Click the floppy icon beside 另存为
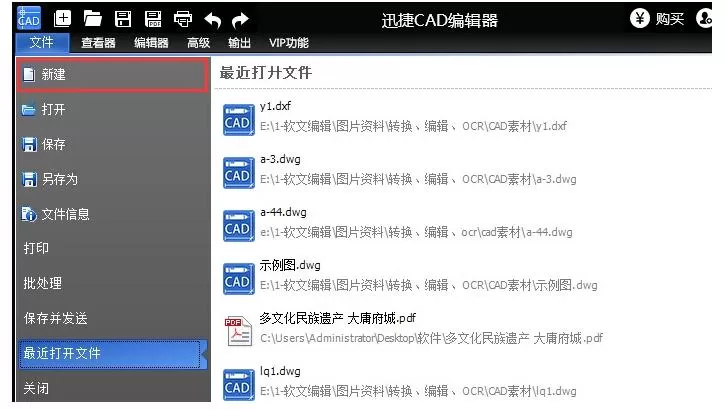726x410 pixels. (29, 179)
